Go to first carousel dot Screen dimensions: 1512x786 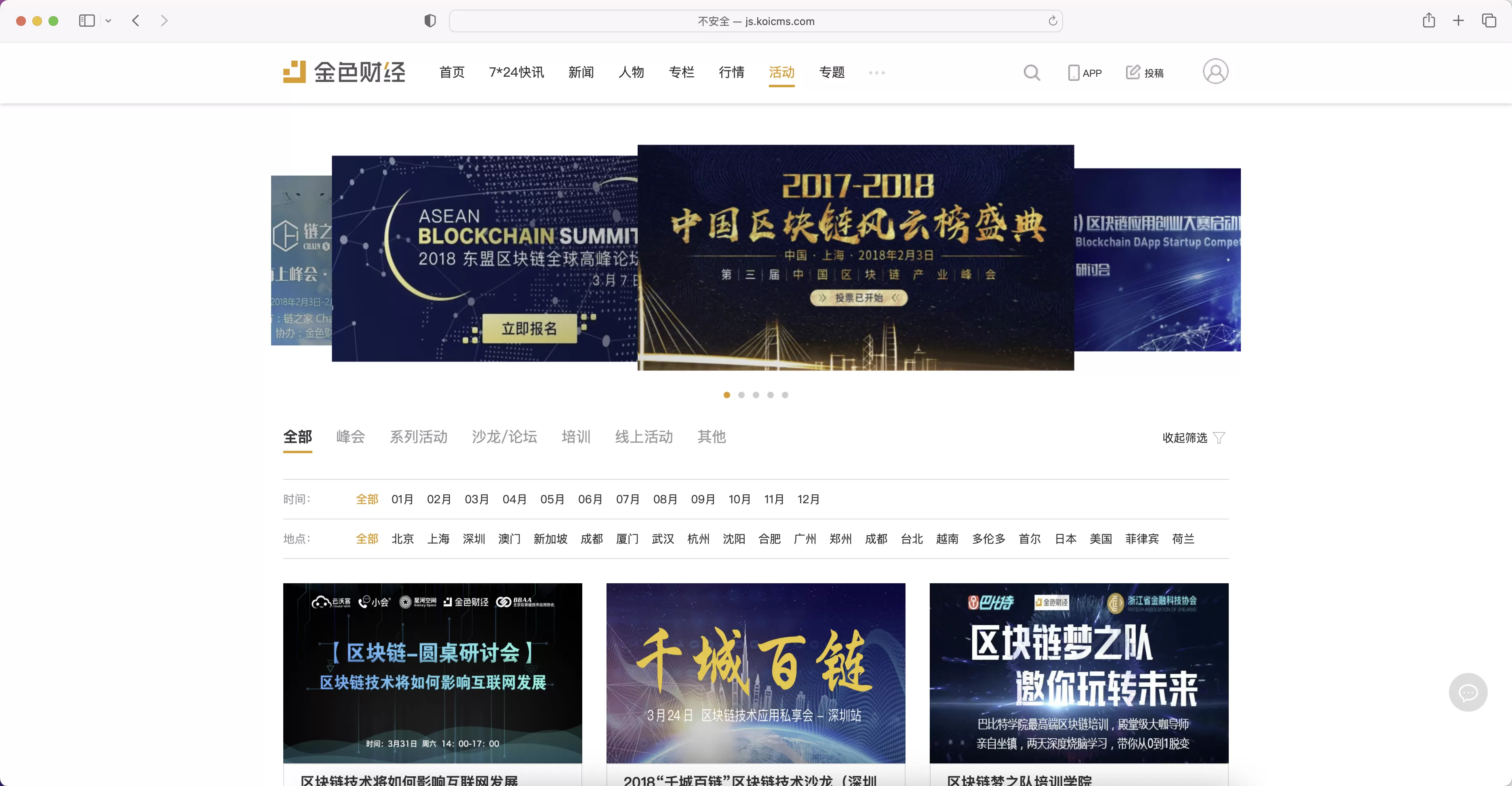click(x=727, y=395)
